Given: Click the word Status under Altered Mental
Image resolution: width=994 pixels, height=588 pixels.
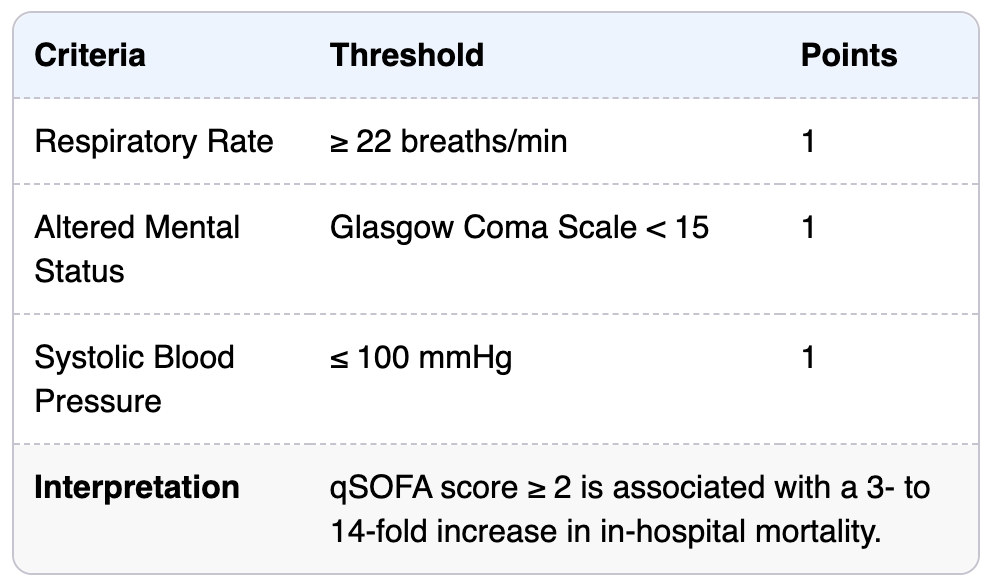Looking at the screenshot, I should 79,271.
